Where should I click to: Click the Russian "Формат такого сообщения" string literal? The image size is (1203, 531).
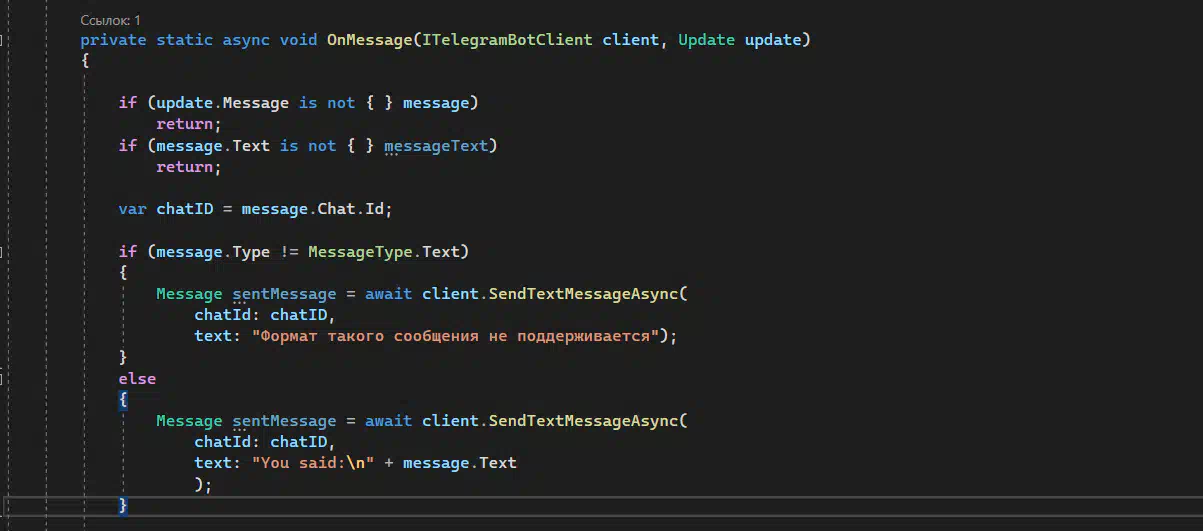455,336
